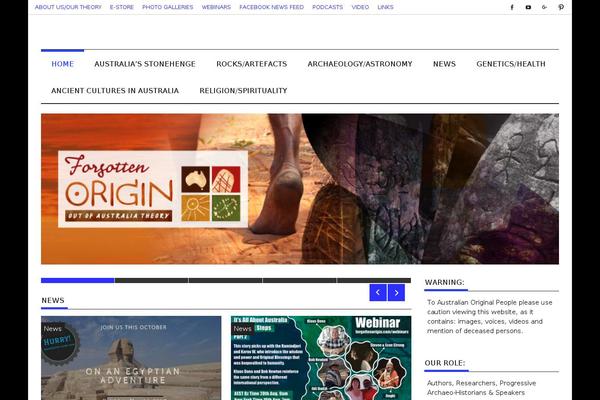This screenshot has width=600, height=400.
Task: Open Archaeology/Astronomy menu item
Action: click(360, 64)
